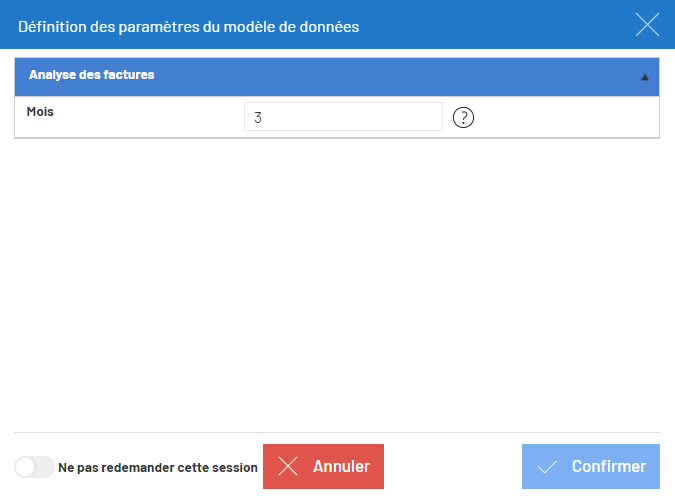Click the help question mark icon beside Mois
The width and height of the screenshot is (675, 499).
[463, 118]
